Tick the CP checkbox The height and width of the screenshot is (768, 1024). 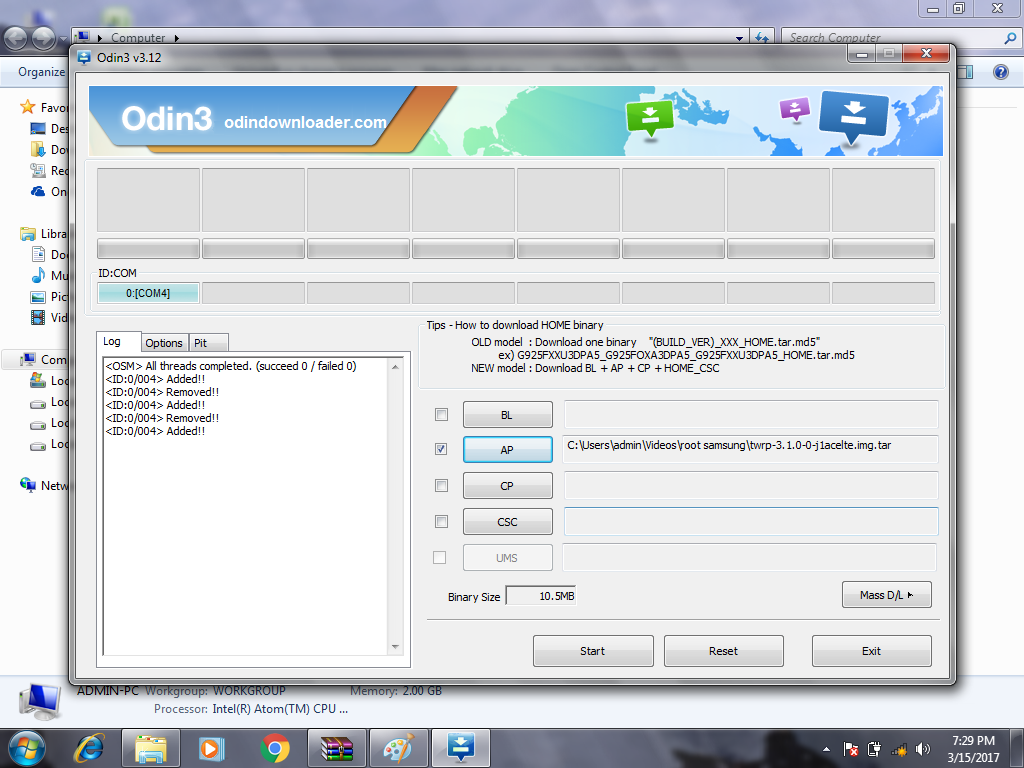(441, 485)
